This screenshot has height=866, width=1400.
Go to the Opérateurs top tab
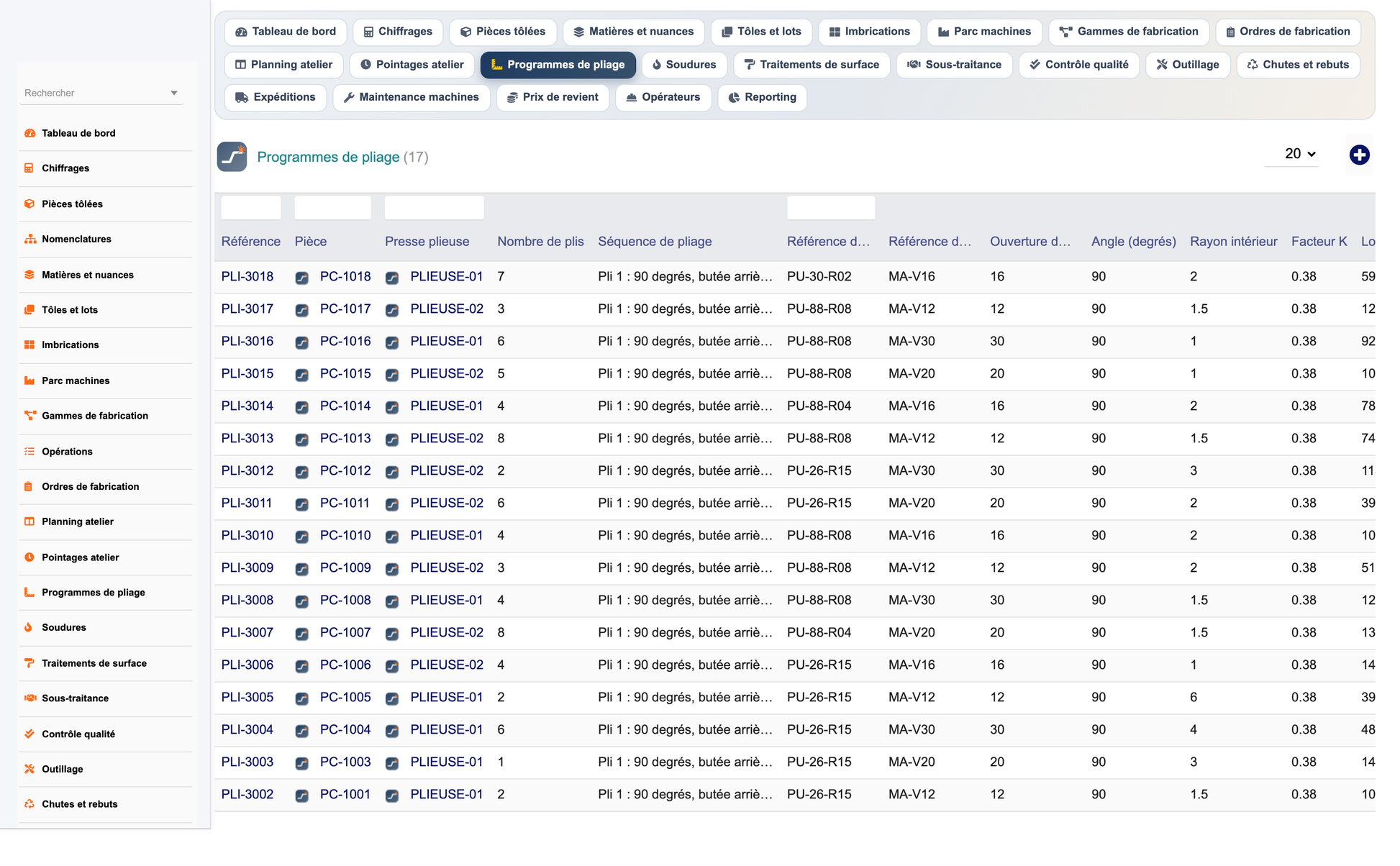point(663,97)
